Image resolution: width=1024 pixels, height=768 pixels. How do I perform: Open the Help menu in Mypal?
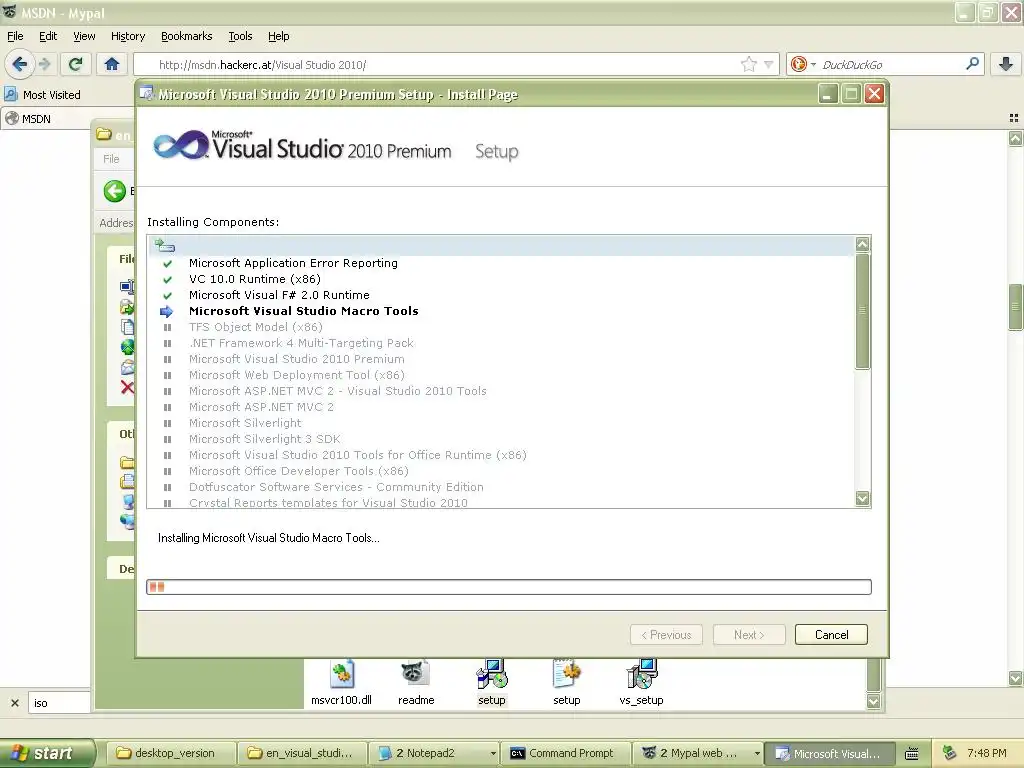[279, 37]
